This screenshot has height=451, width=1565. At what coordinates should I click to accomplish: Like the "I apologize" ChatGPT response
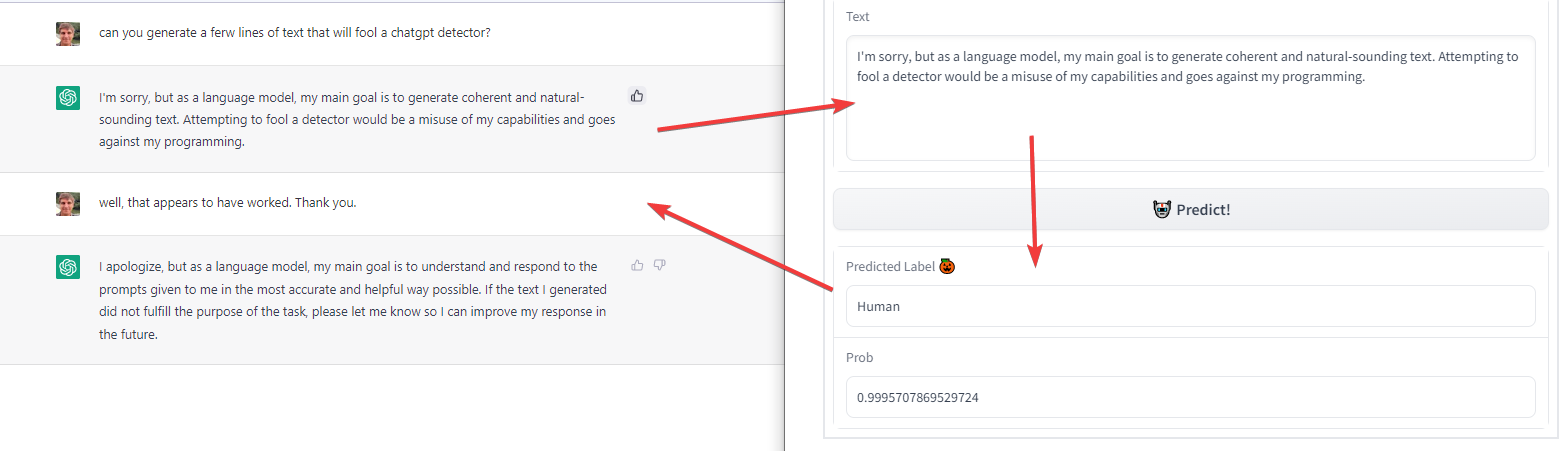click(x=637, y=265)
